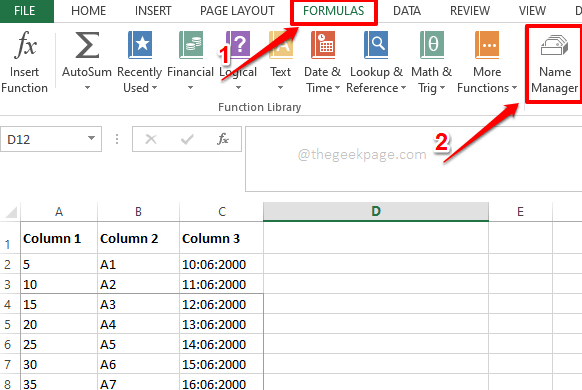This screenshot has height=390, width=582.
Task: Click the formula bar enter checkmark icon
Action: tap(187, 140)
